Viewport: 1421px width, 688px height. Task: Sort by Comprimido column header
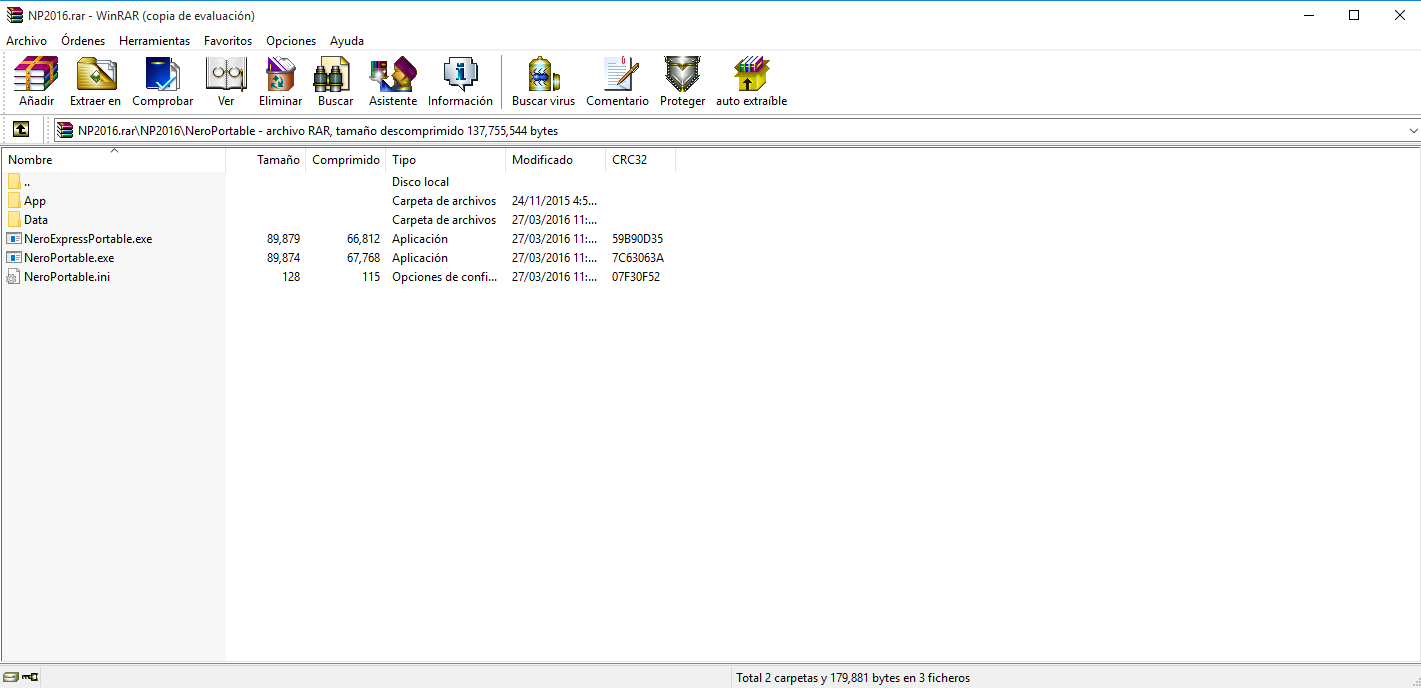[x=346, y=160]
